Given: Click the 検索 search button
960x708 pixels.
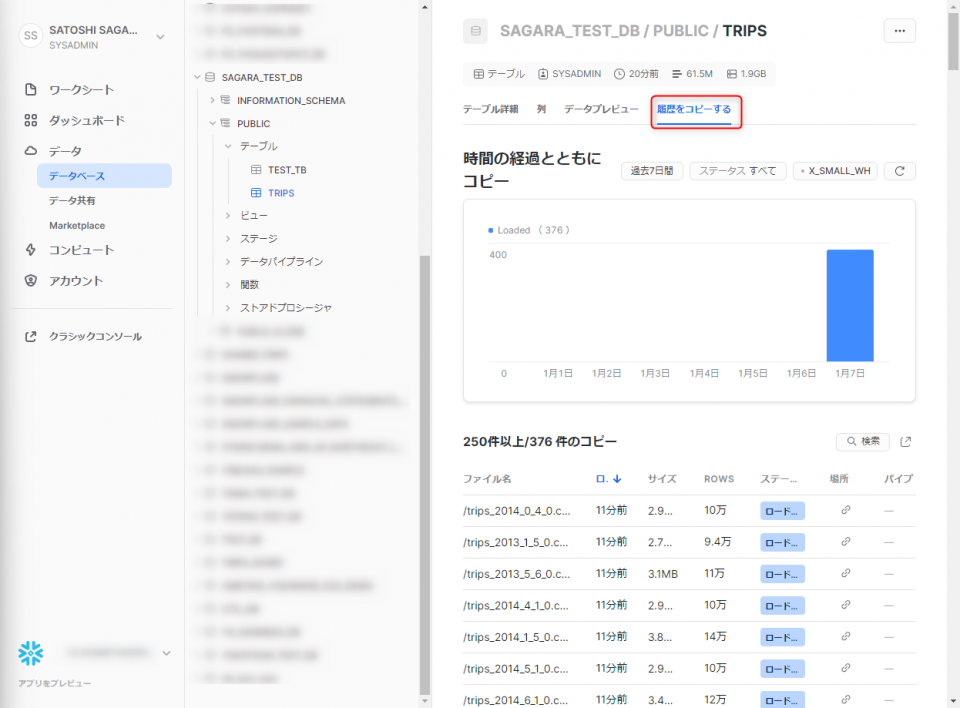Looking at the screenshot, I should [x=863, y=442].
